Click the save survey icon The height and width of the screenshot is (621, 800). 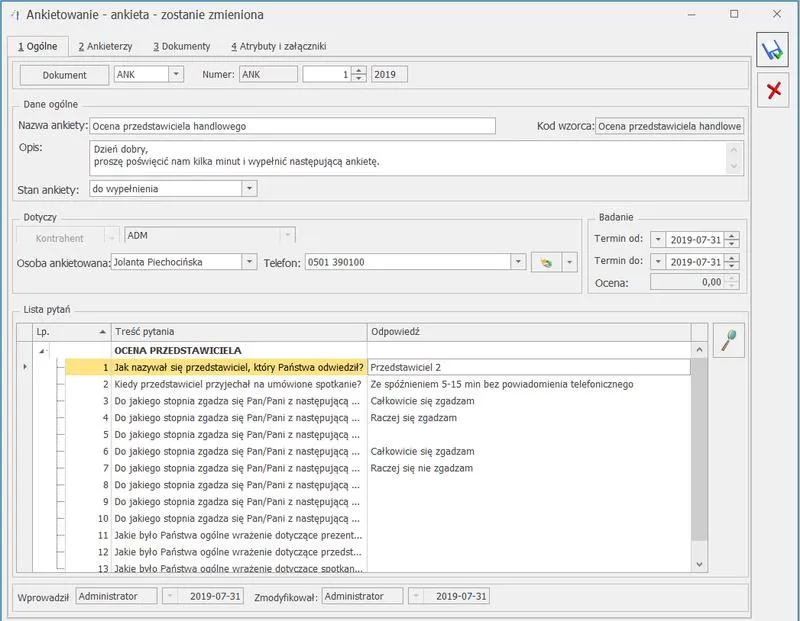point(772,50)
